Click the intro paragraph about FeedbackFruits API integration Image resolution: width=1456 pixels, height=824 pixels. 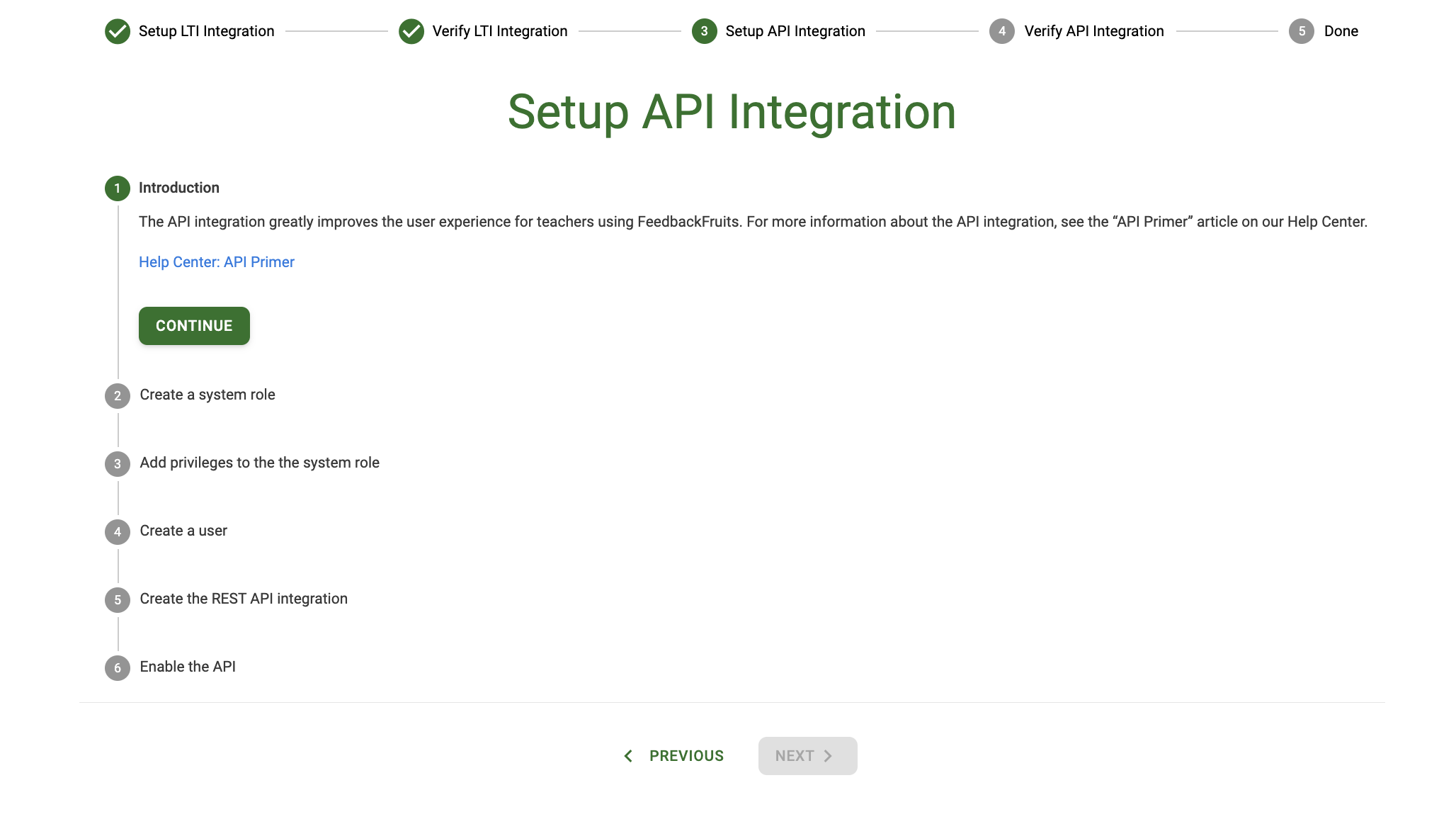pos(753,222)
